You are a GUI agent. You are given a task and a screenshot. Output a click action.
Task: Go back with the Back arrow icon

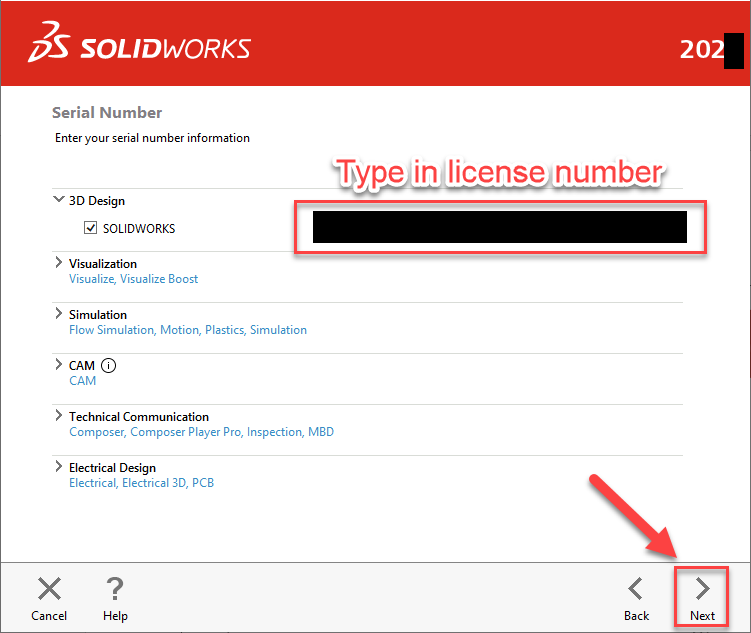point(636,588)
